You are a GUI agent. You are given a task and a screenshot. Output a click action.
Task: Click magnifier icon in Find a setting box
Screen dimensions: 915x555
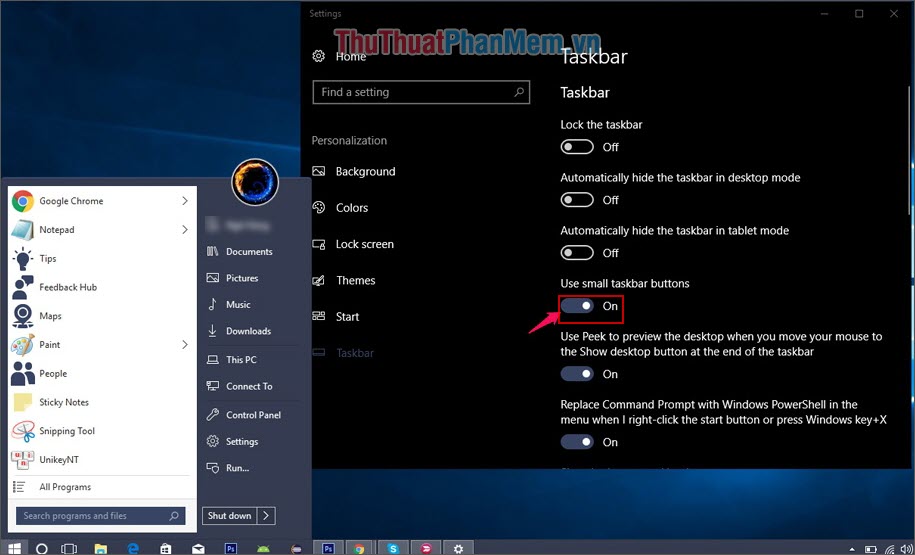(x=519, y=92)
